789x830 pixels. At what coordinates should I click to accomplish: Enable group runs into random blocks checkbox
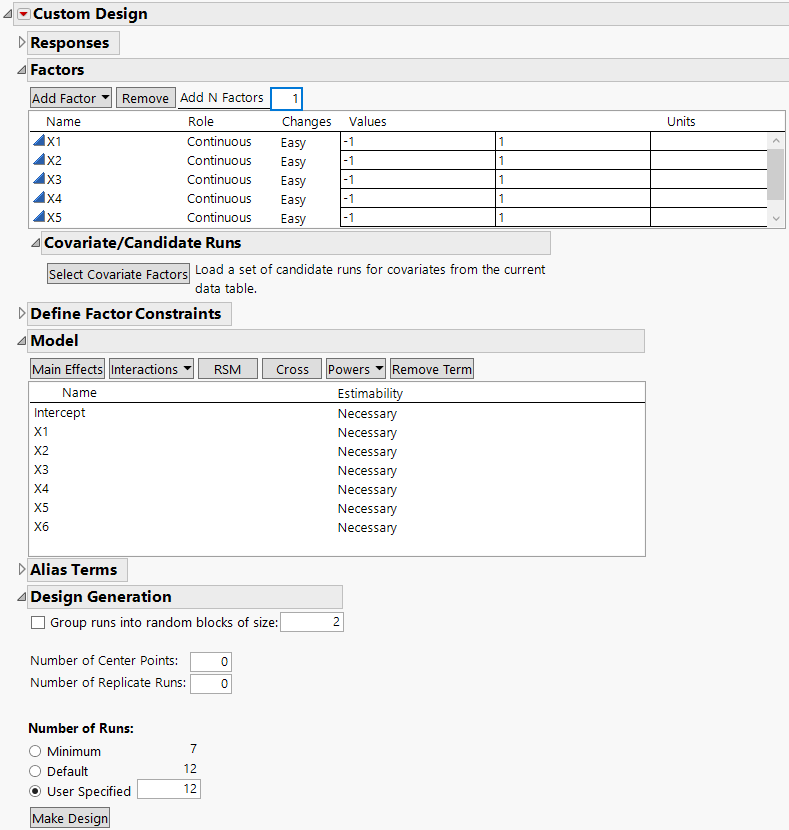pos(38,622)
